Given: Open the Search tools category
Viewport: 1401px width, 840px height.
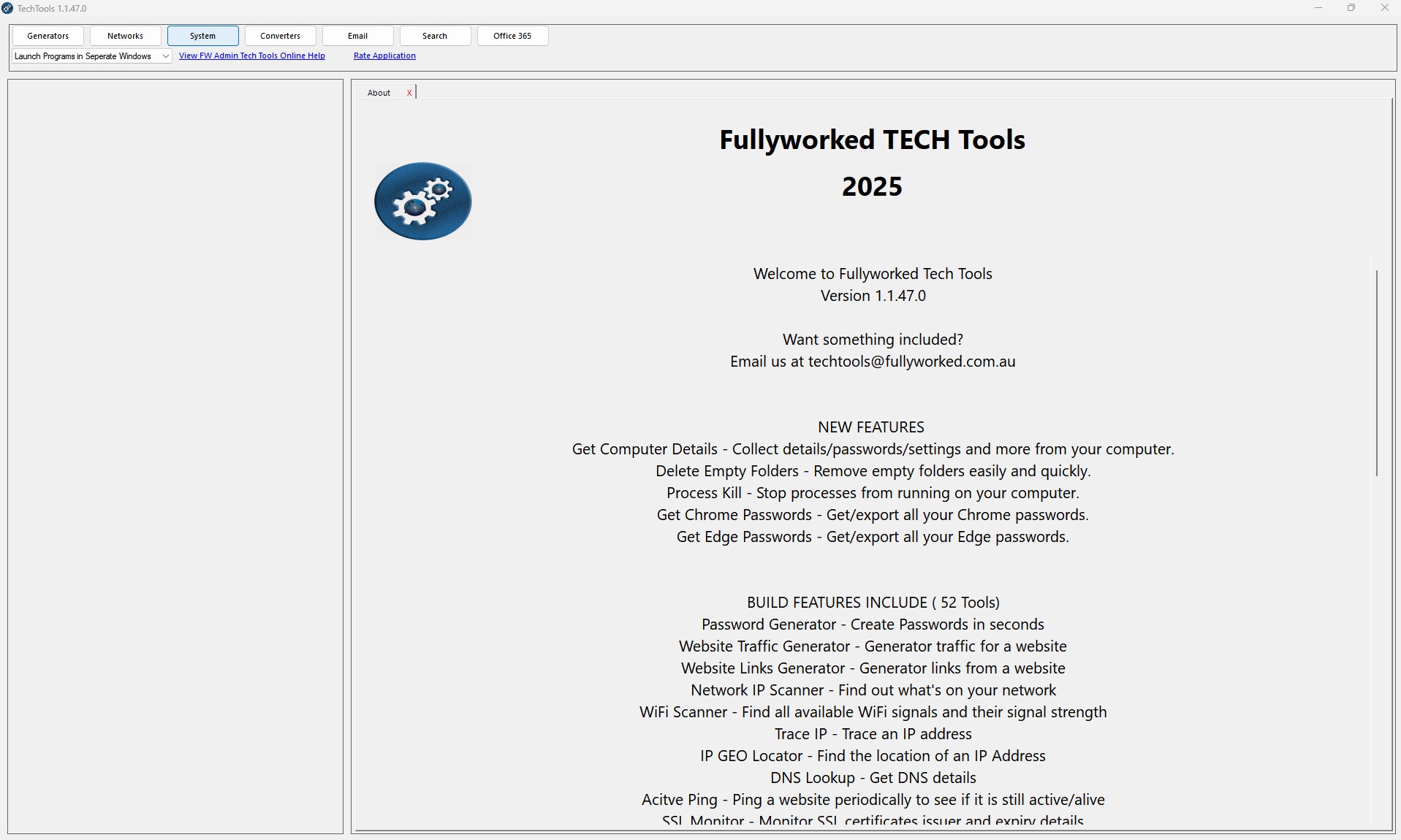Looking at the screenshot, I should (x=436, y=36).
